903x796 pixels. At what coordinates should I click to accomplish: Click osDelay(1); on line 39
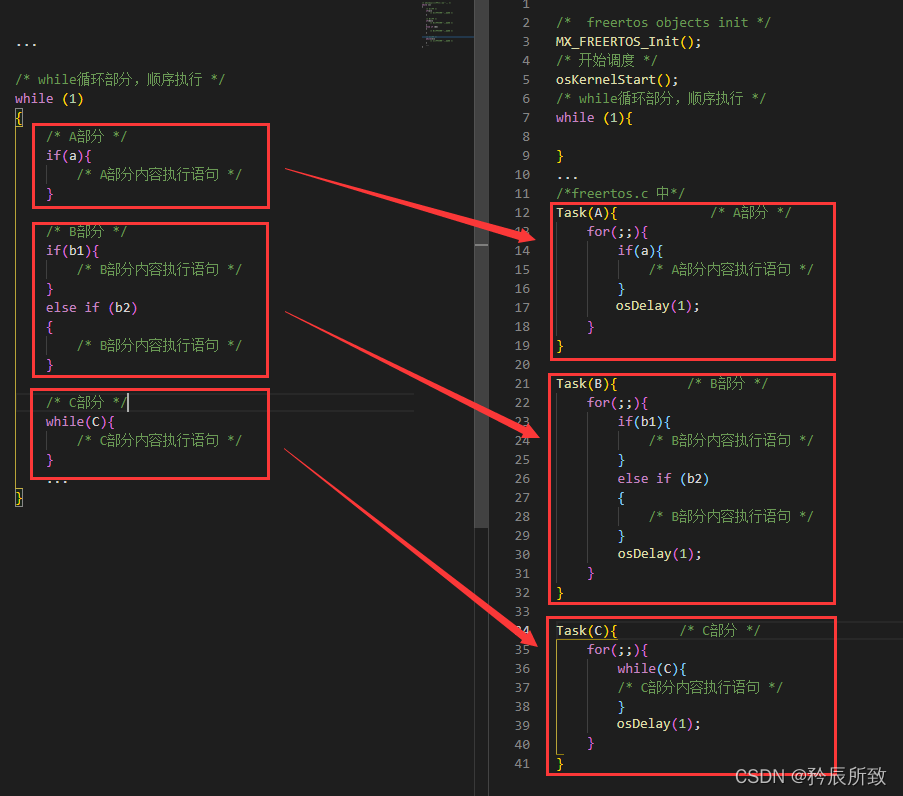click(659, 724)
